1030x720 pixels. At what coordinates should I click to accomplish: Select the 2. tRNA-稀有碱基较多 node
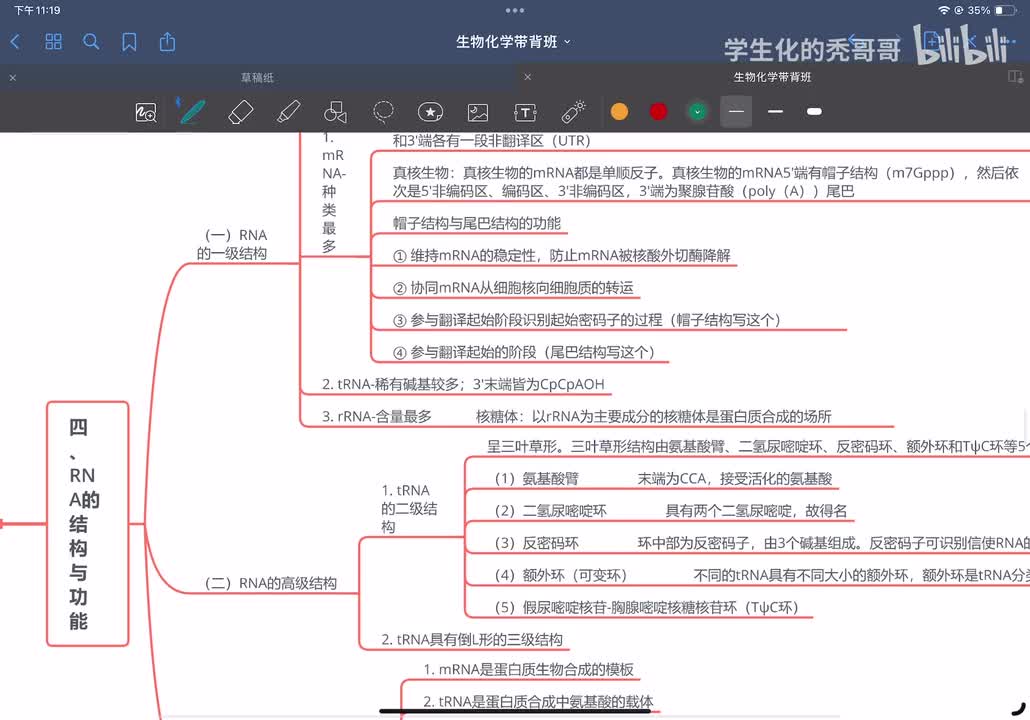pyautogui.click(x=462, y=384)
